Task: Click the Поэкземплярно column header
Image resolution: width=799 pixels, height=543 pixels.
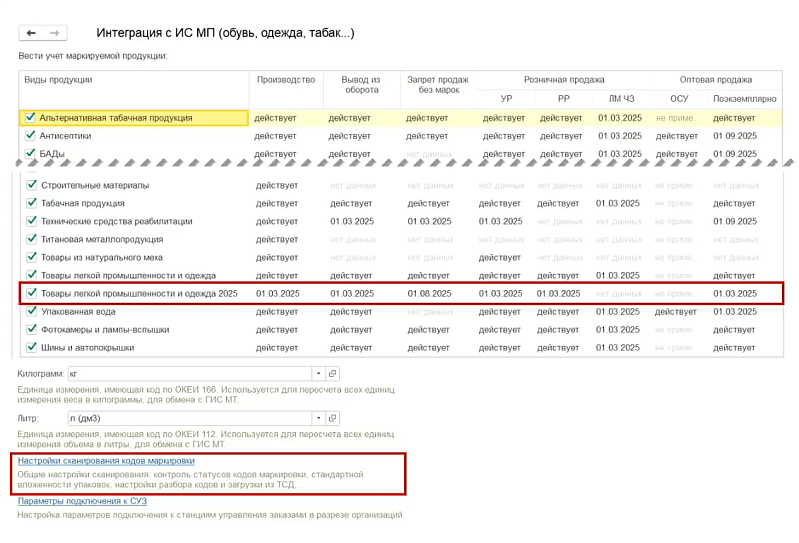Action: click(x=744, y=99)
